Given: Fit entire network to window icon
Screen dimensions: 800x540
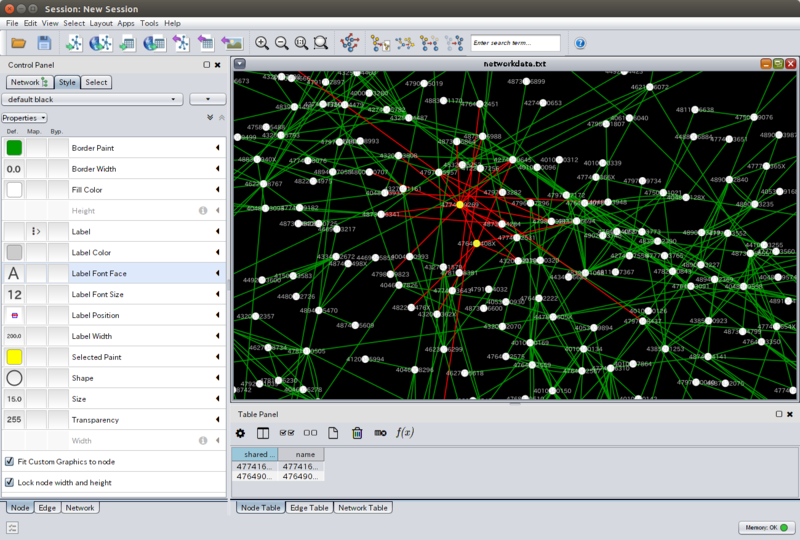Looking at the screenshot, I should point(301,43).
